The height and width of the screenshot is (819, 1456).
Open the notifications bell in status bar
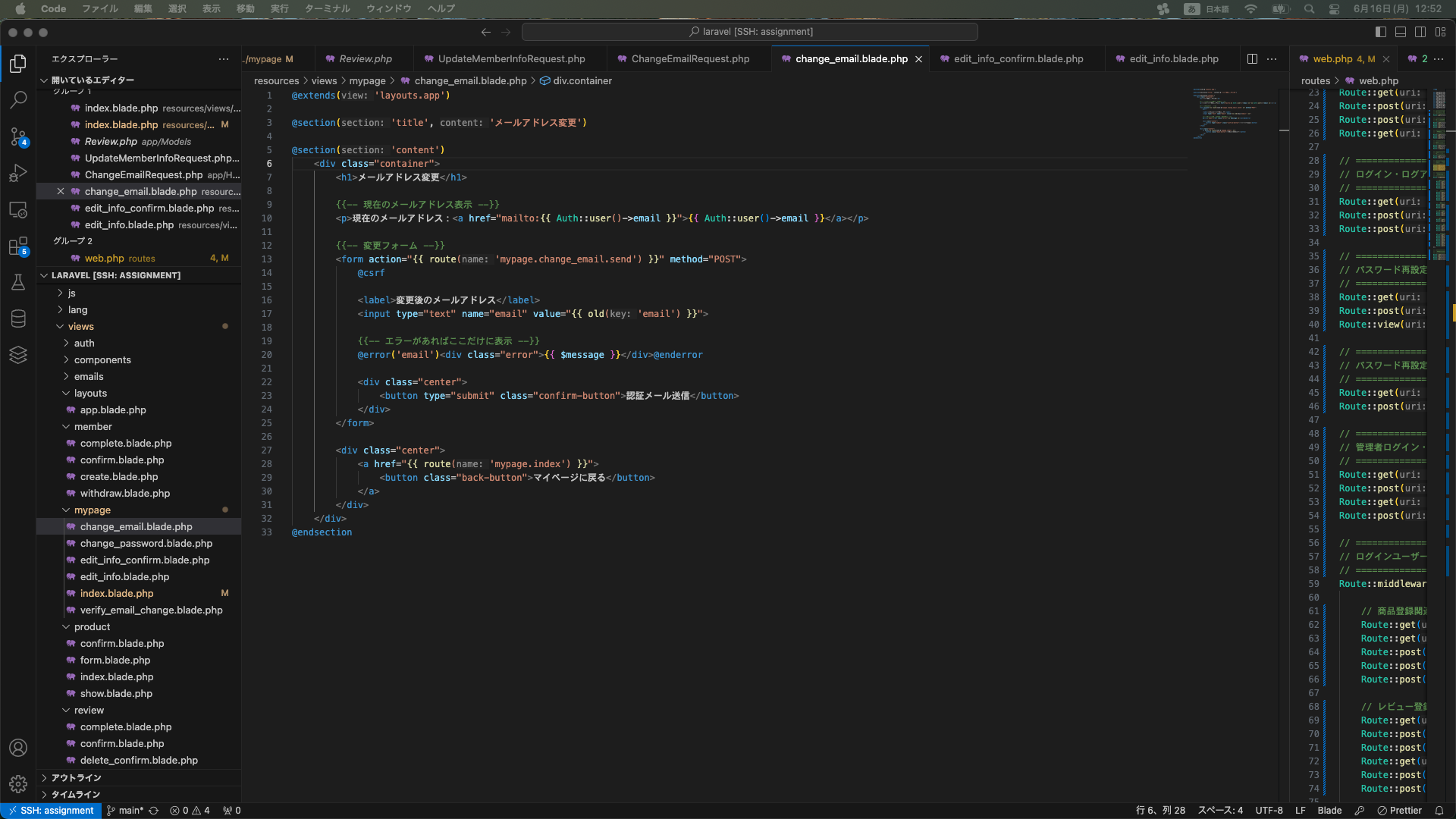tap(1439, 811)
